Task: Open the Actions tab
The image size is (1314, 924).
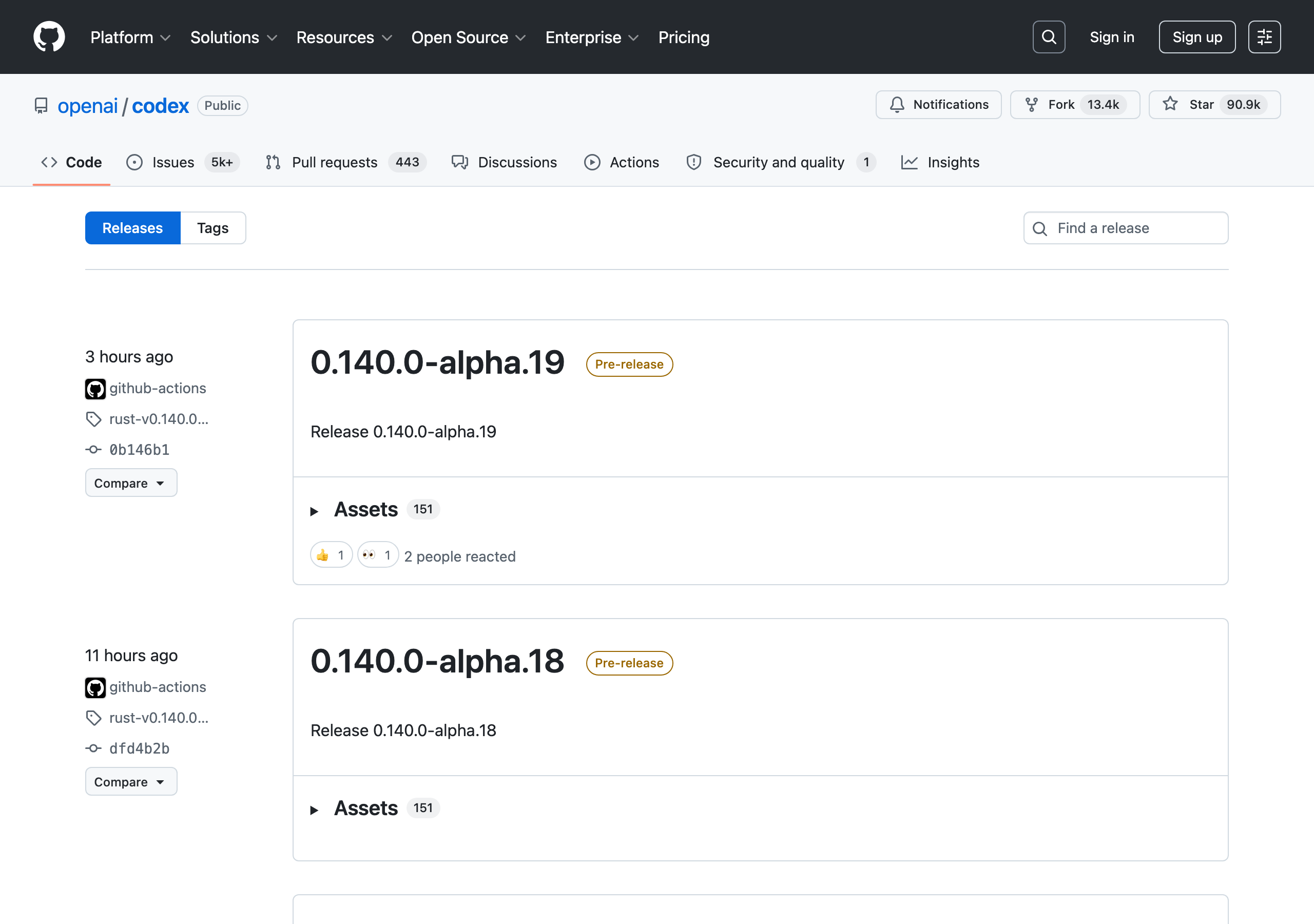Action: [622, 163]
